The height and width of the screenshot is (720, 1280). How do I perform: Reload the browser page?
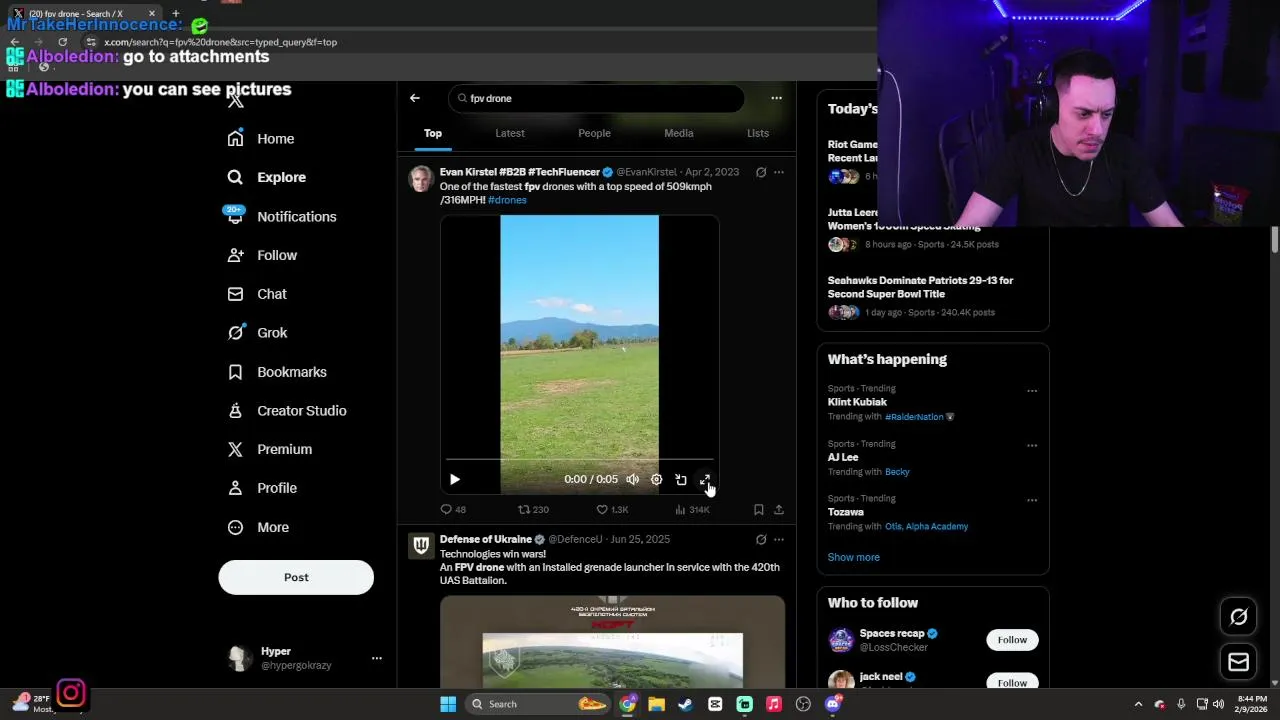point(62,42)
